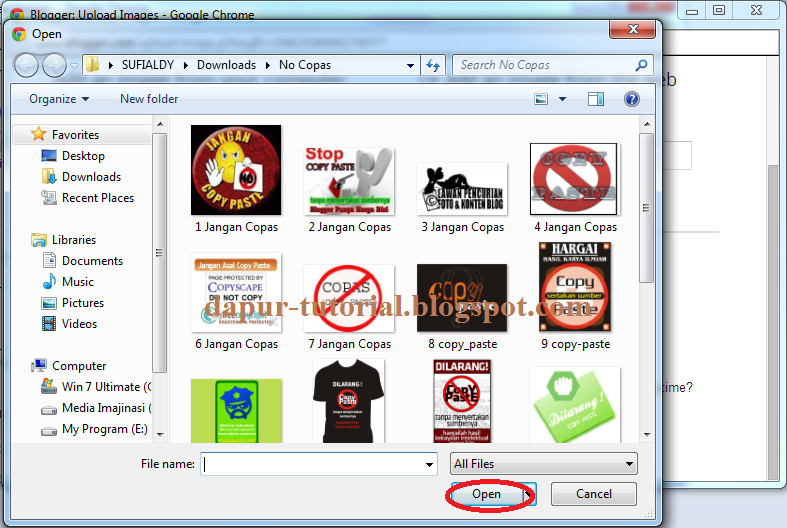Open Music library
This screenshot has height=528, width=787.
(x=78, y=282)
